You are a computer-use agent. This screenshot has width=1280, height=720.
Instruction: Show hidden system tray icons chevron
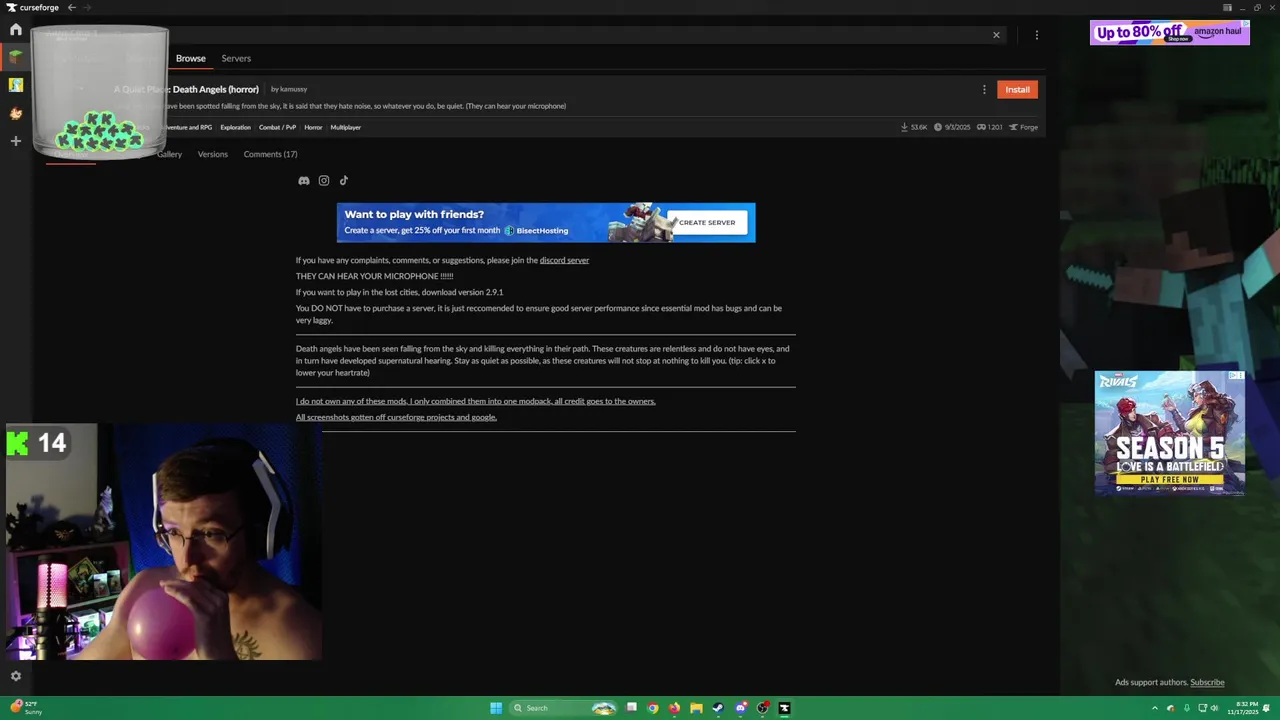click(1155, 708)
